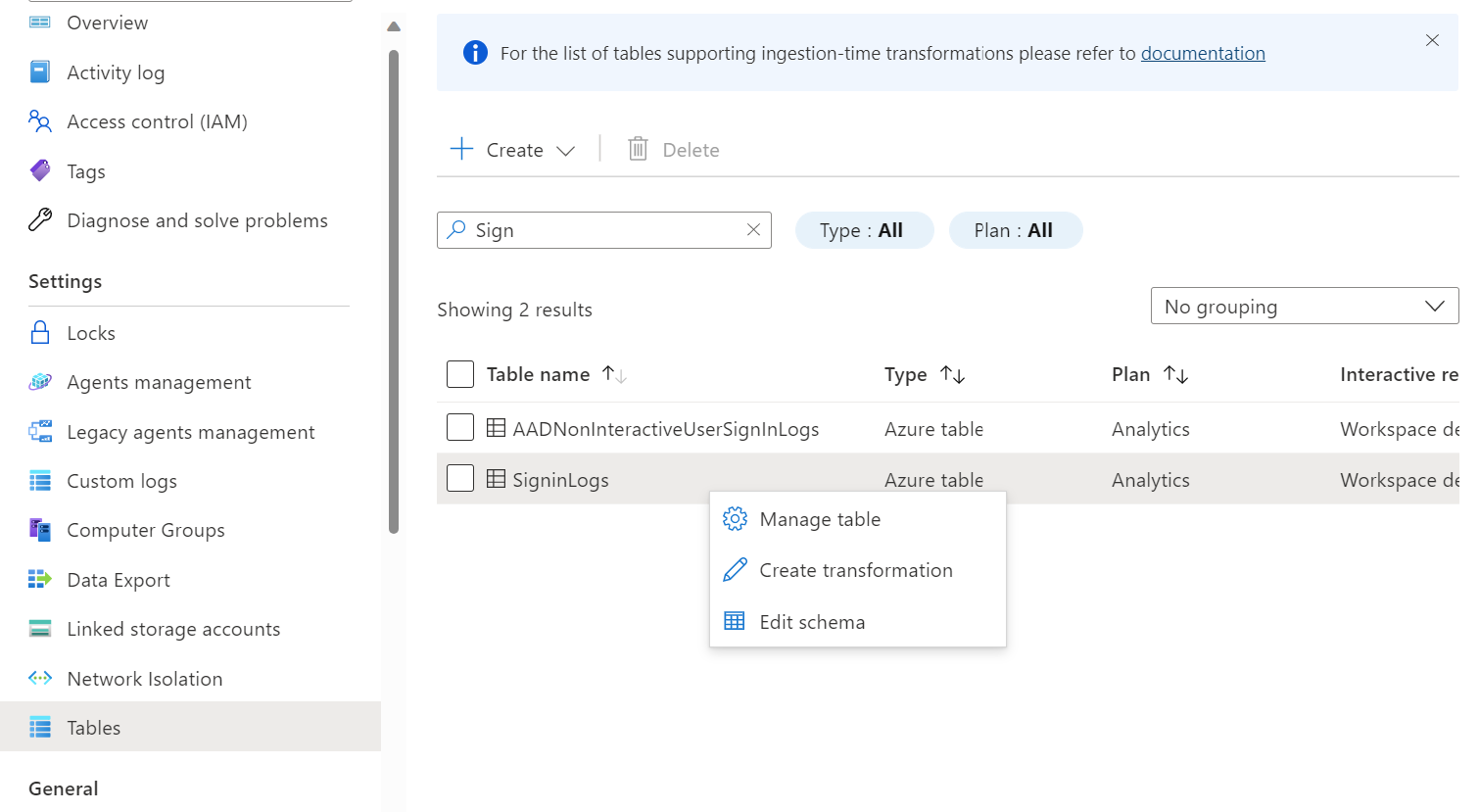Tick the AADNonInteractiveUserSignInLogs row checkbox

pyautogui.click(x=460, y=428)
